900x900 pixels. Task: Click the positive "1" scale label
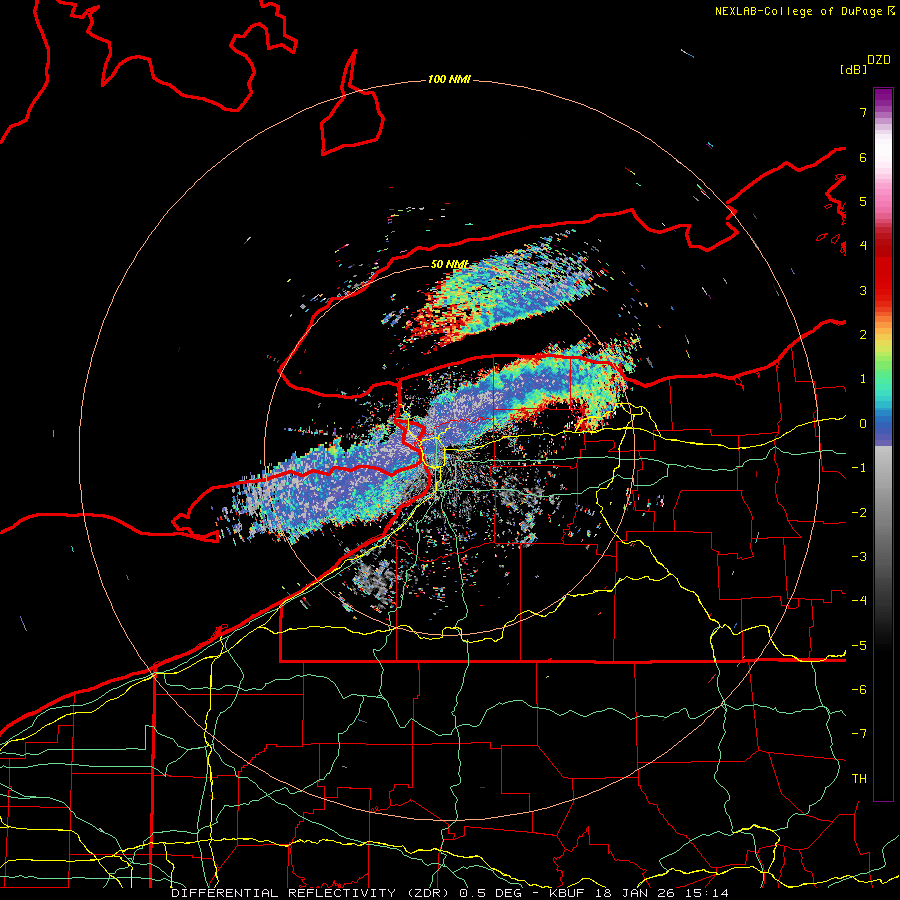863,379
